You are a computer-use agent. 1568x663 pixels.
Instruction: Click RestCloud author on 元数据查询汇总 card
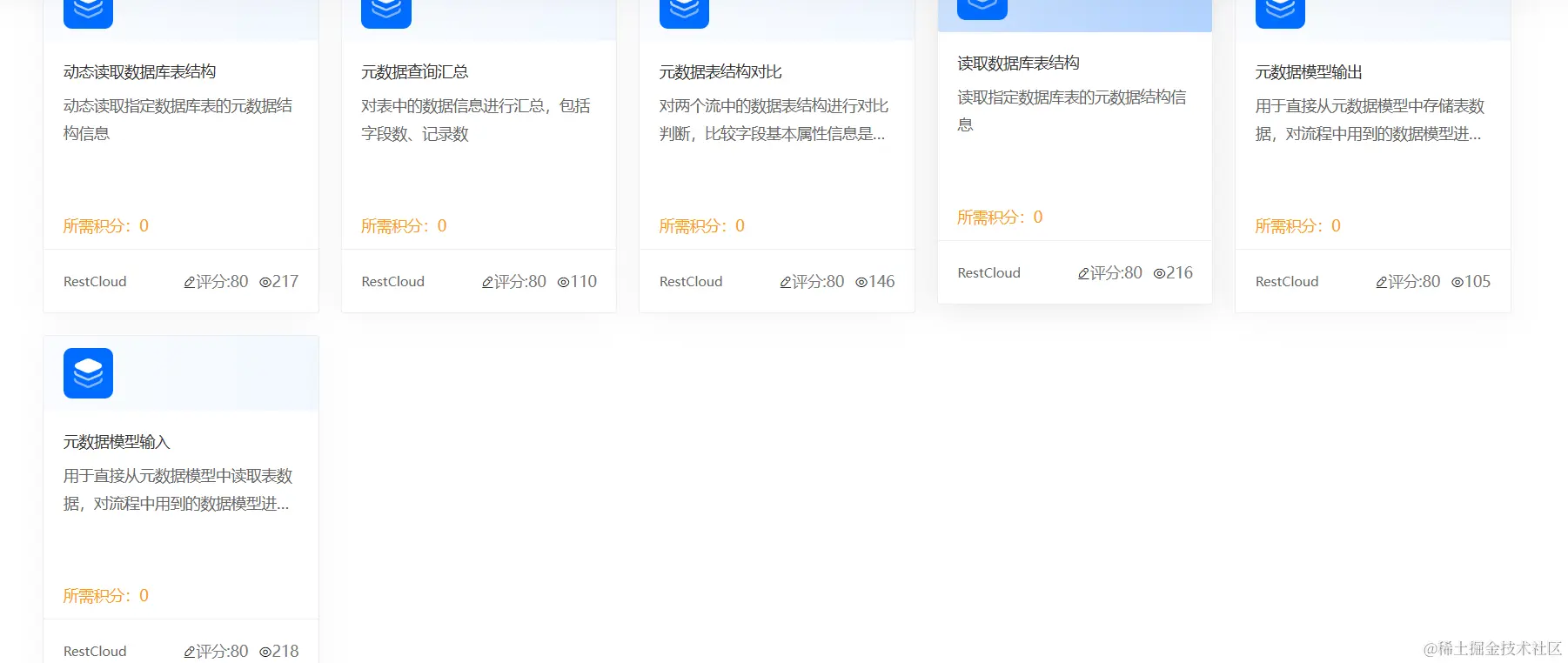(x=393, y=282)
